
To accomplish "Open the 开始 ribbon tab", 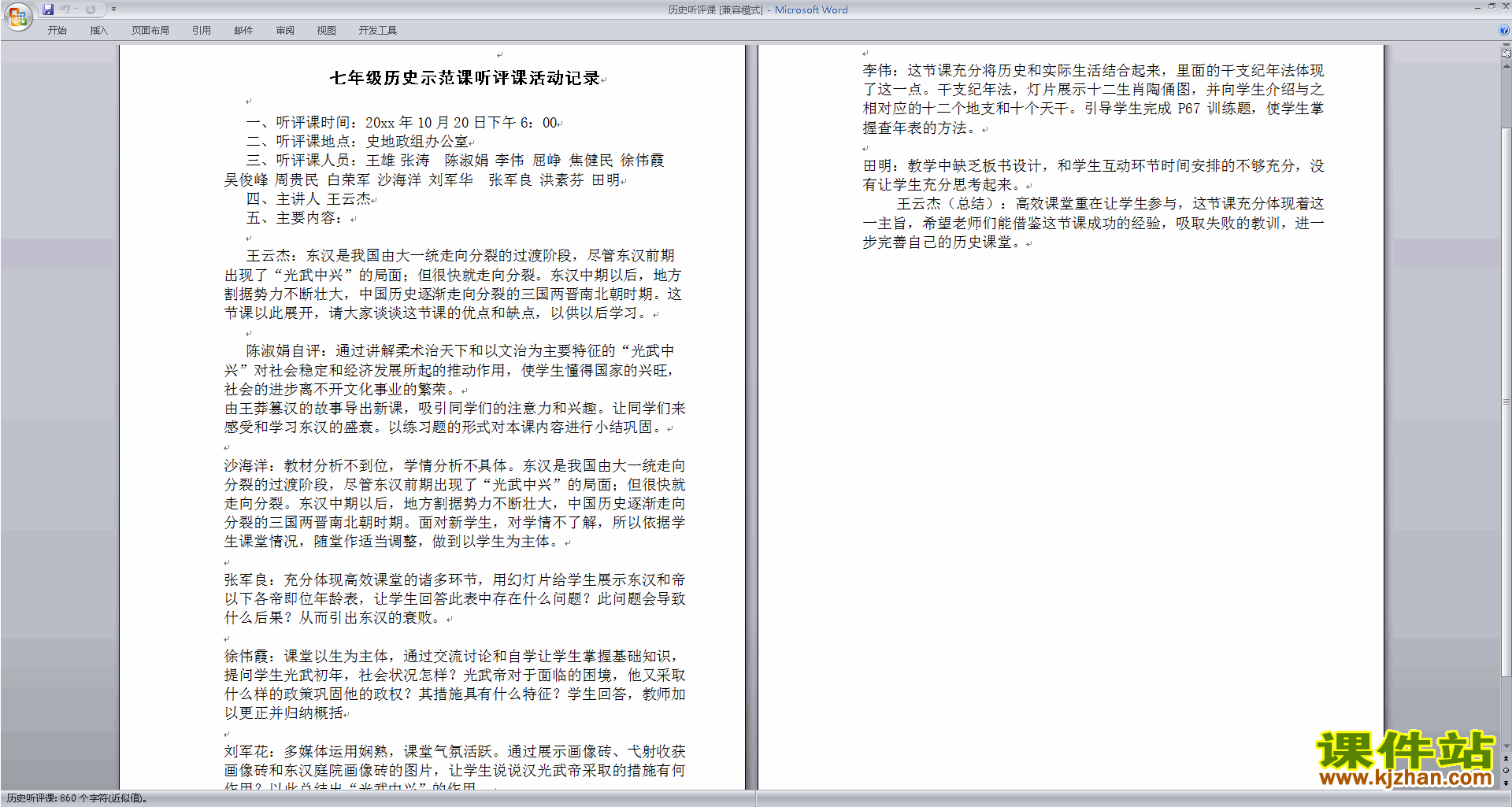I will click(57, 31).
